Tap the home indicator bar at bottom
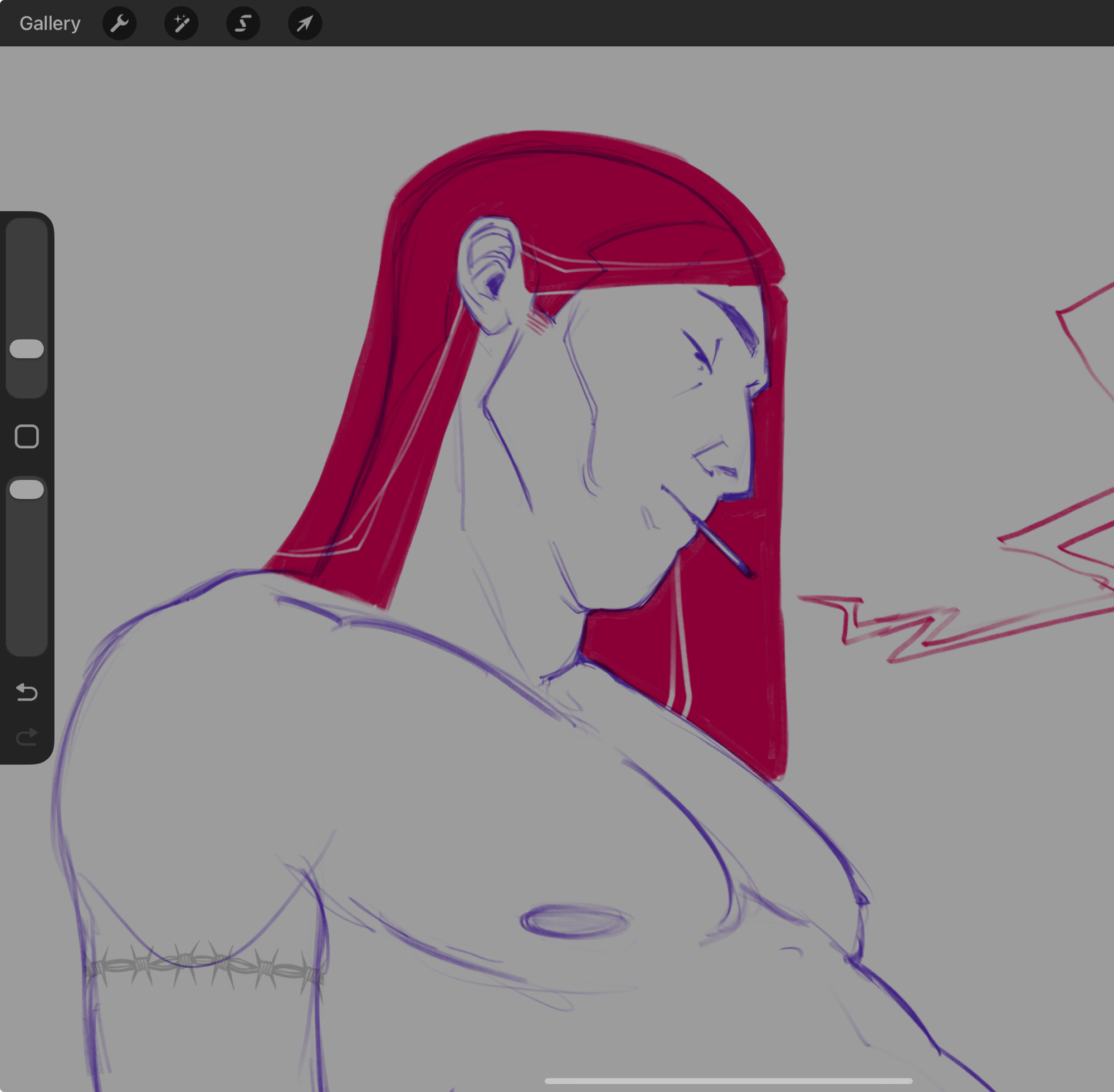This screenshot has width=1114, height=1092. pyautogui.click(x=728, y=1081)
